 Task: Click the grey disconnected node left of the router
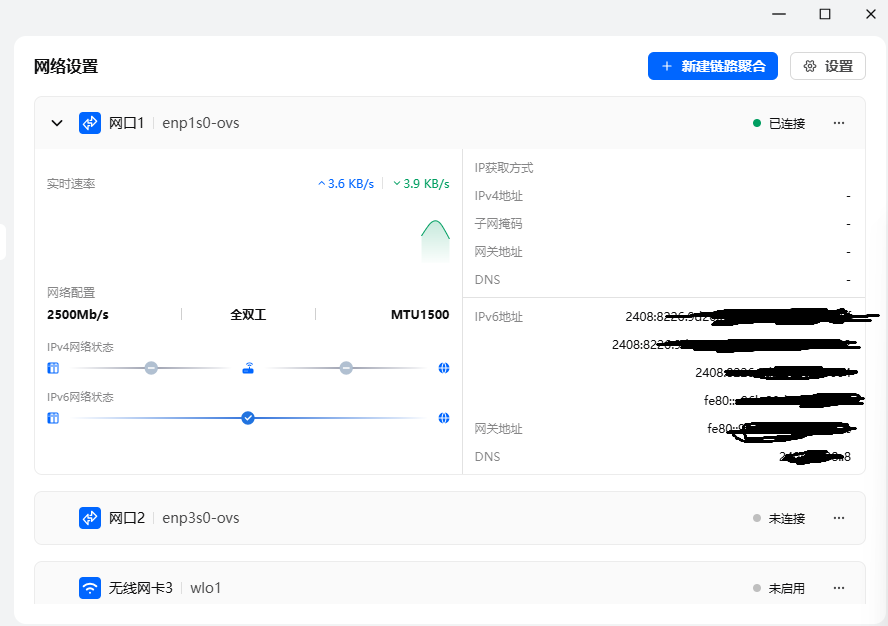151,368
